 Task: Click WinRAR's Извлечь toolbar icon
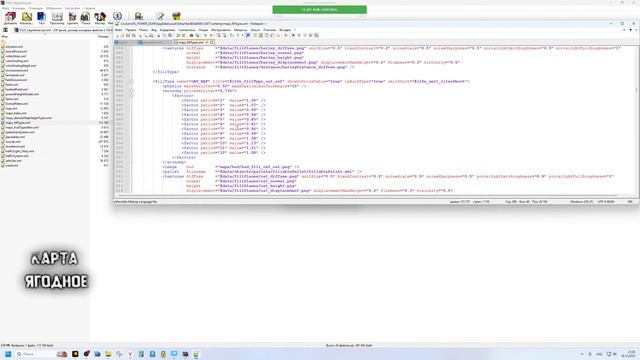(27, 17)
